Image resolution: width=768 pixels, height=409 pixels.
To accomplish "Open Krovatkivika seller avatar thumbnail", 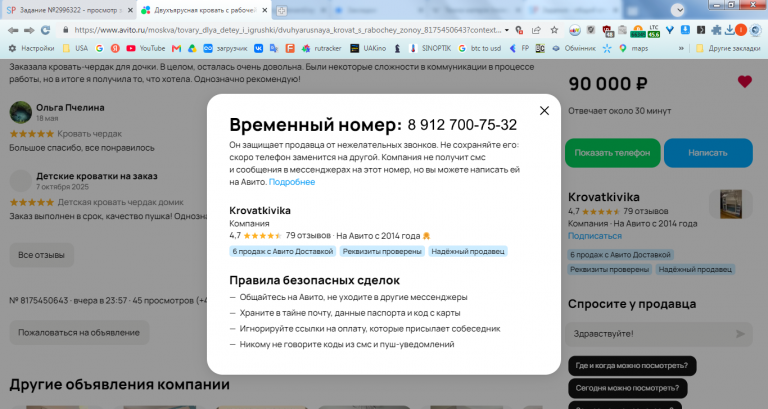I will pos(730,204).
